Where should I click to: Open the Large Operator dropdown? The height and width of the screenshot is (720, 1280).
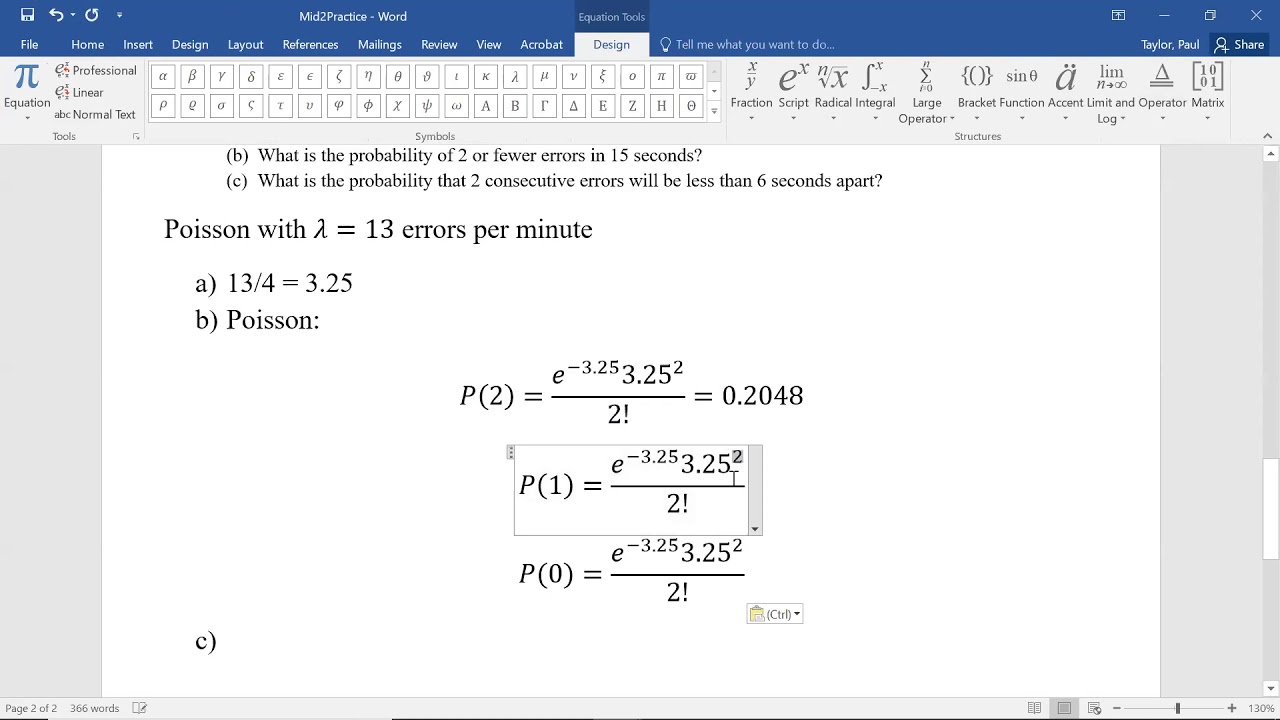(x=926, y=92)
